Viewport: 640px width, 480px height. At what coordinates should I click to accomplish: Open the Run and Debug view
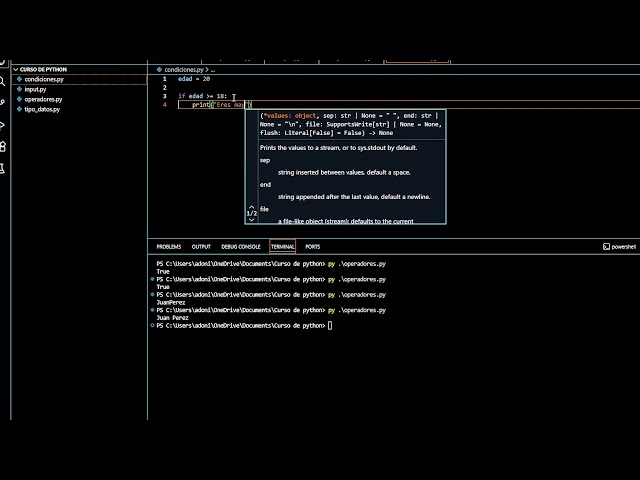coord(2,125)
